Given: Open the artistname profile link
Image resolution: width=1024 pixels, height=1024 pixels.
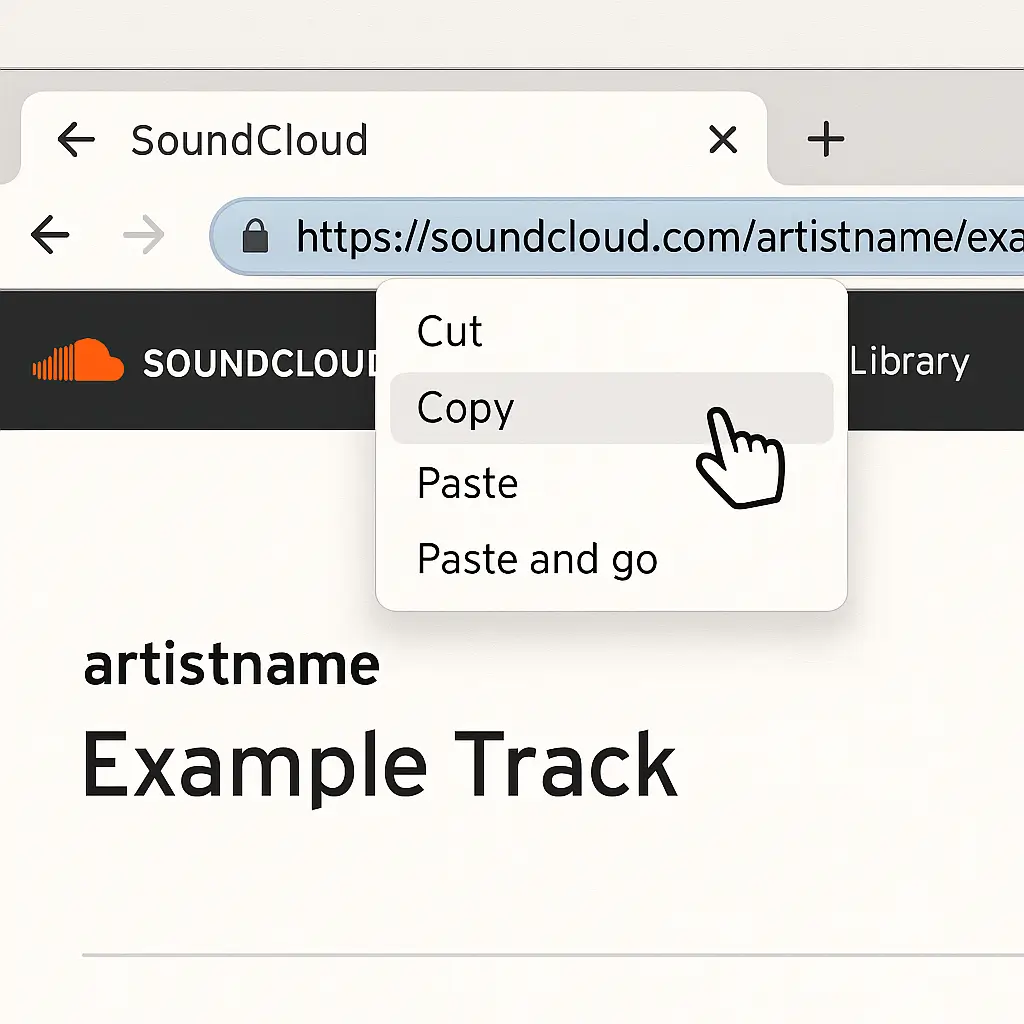Looking at the screenshot, I should point(232,665).
